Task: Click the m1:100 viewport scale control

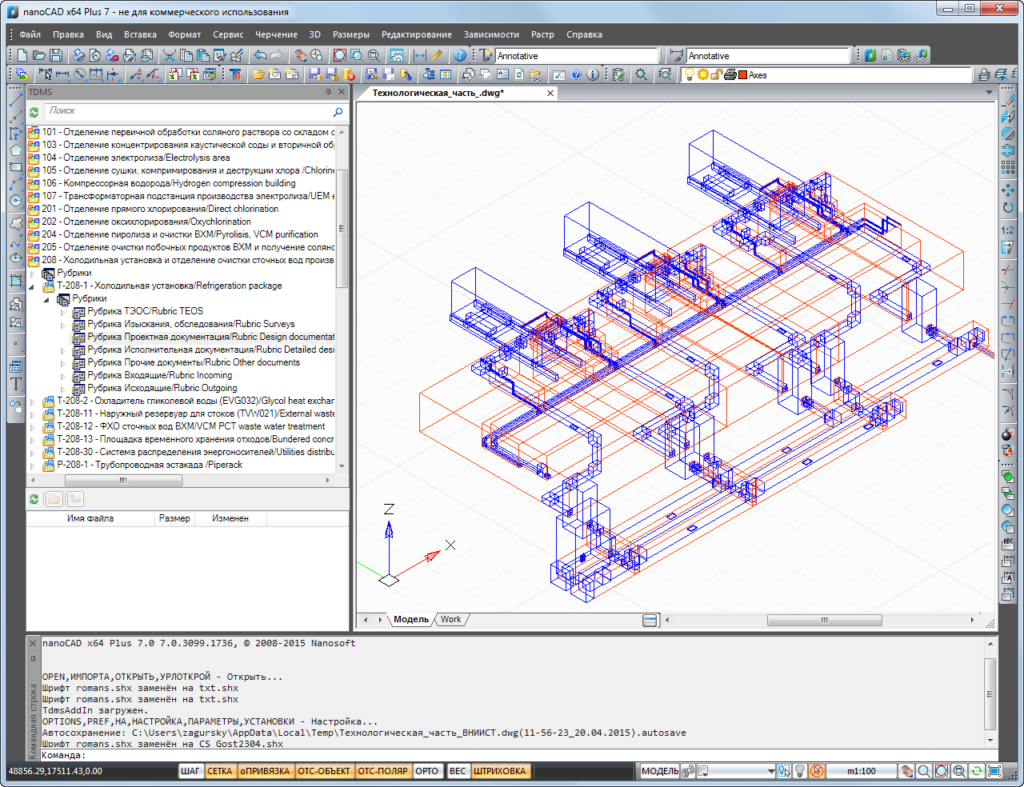Action: pos(862,772)
